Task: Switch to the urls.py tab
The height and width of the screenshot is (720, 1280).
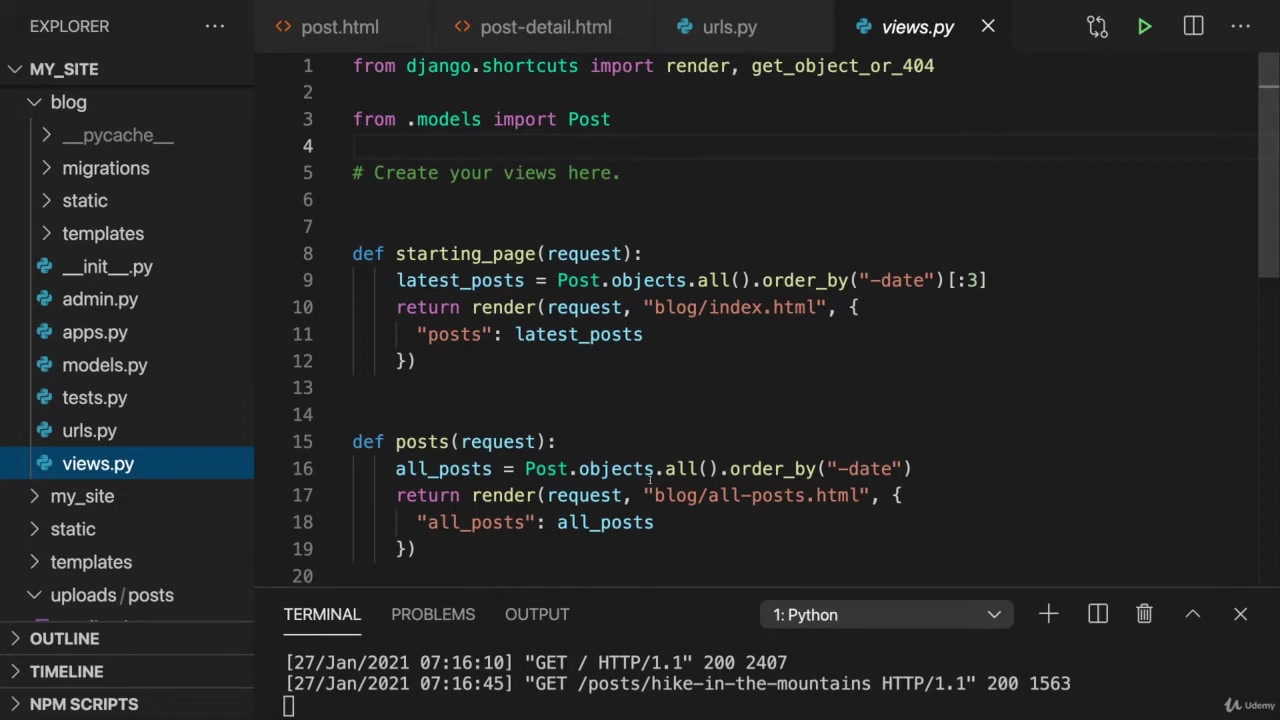Action: click(729, 27)
